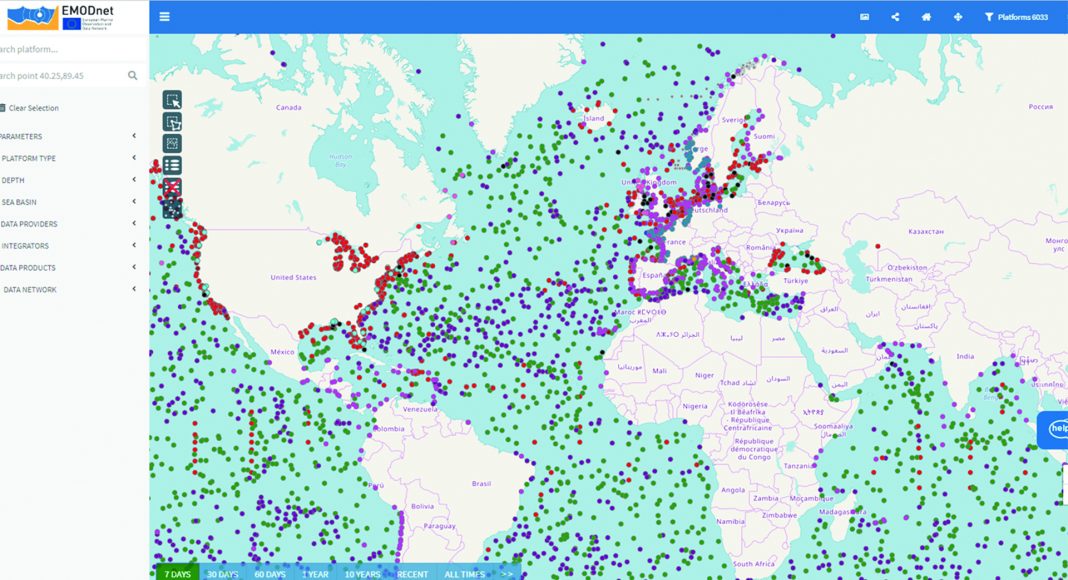Viewport: 1068px width, 580px height.
Task: Click the share icon in top bar
Action: [x=895, y=17]
